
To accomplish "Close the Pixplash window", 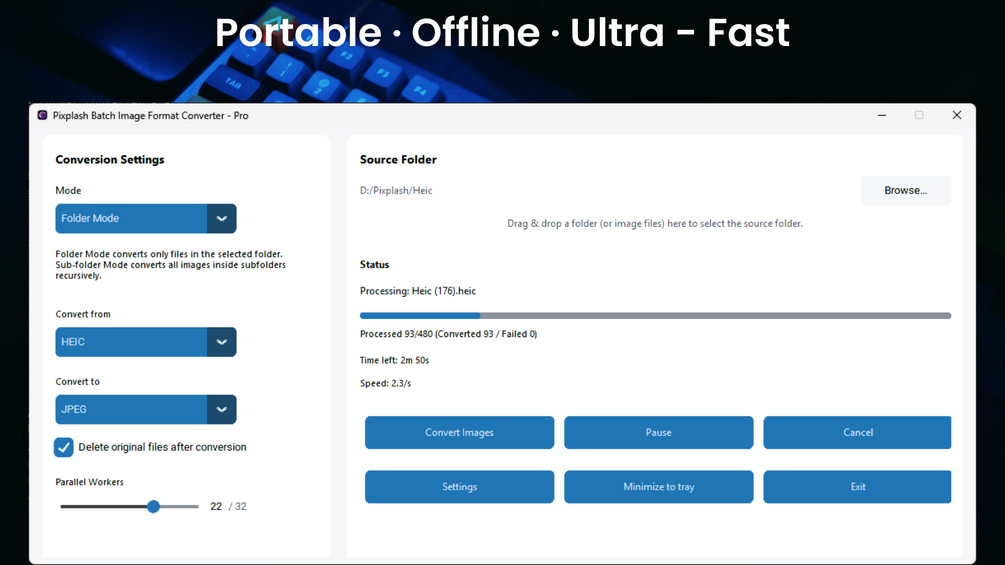I will pyautogui.click(x=956, y=115).
